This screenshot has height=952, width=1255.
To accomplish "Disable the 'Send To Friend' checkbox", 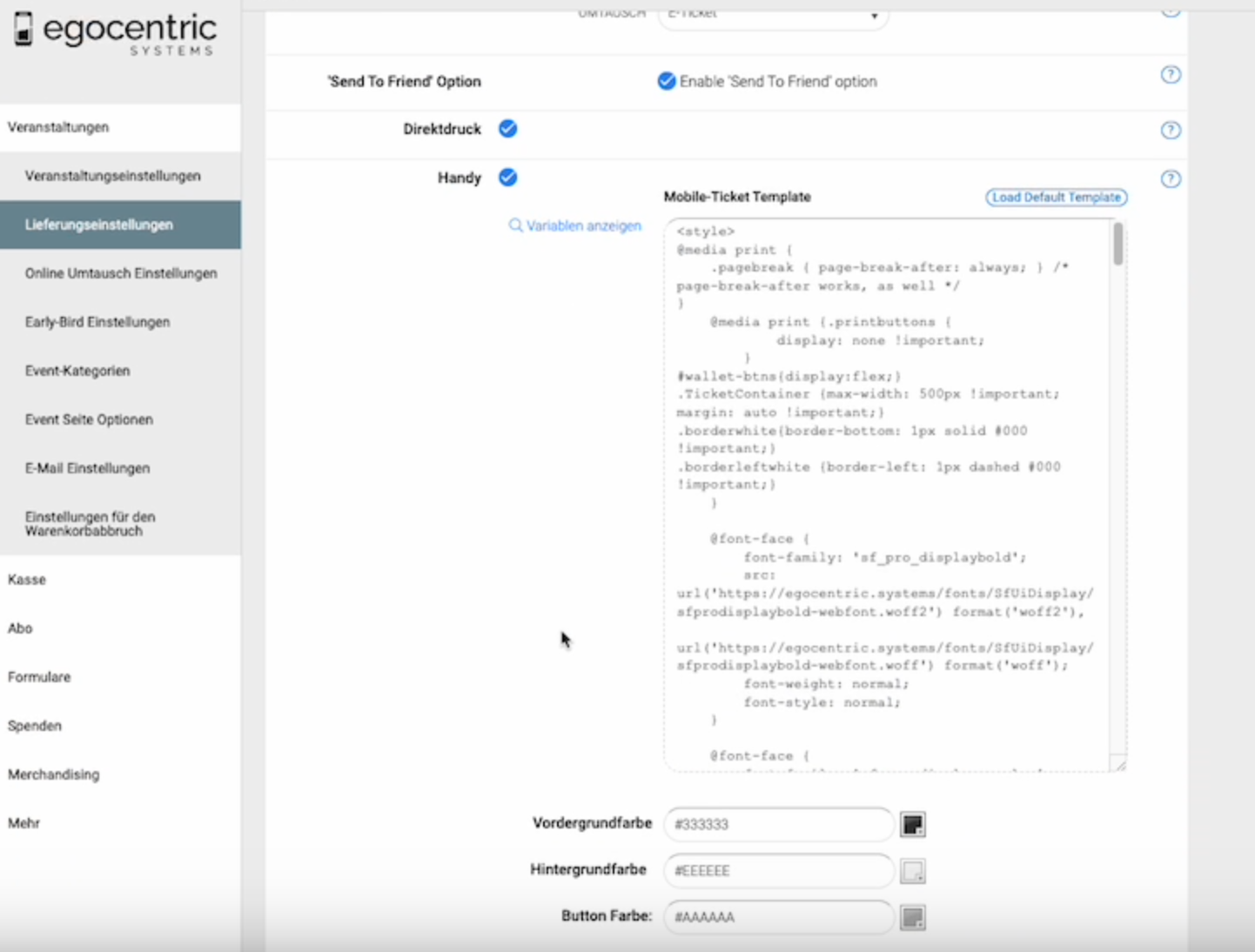I will tap(667, 82).
